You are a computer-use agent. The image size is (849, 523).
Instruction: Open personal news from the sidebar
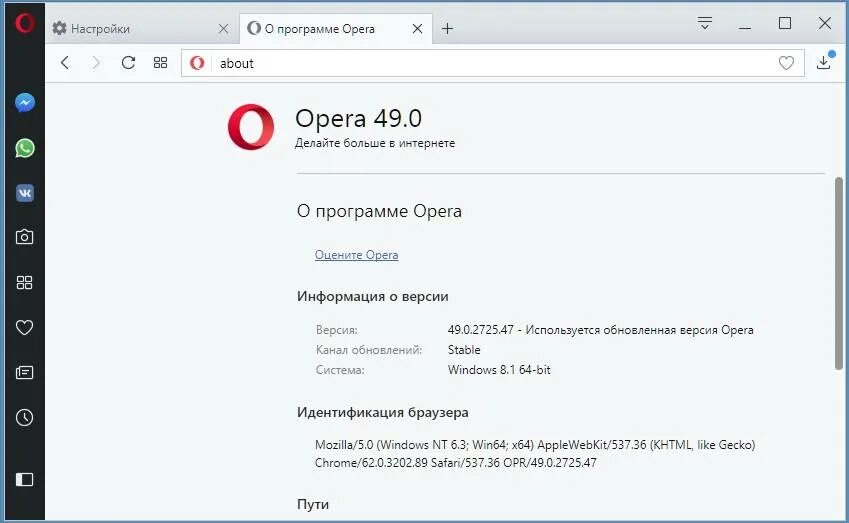click(24, 372)
